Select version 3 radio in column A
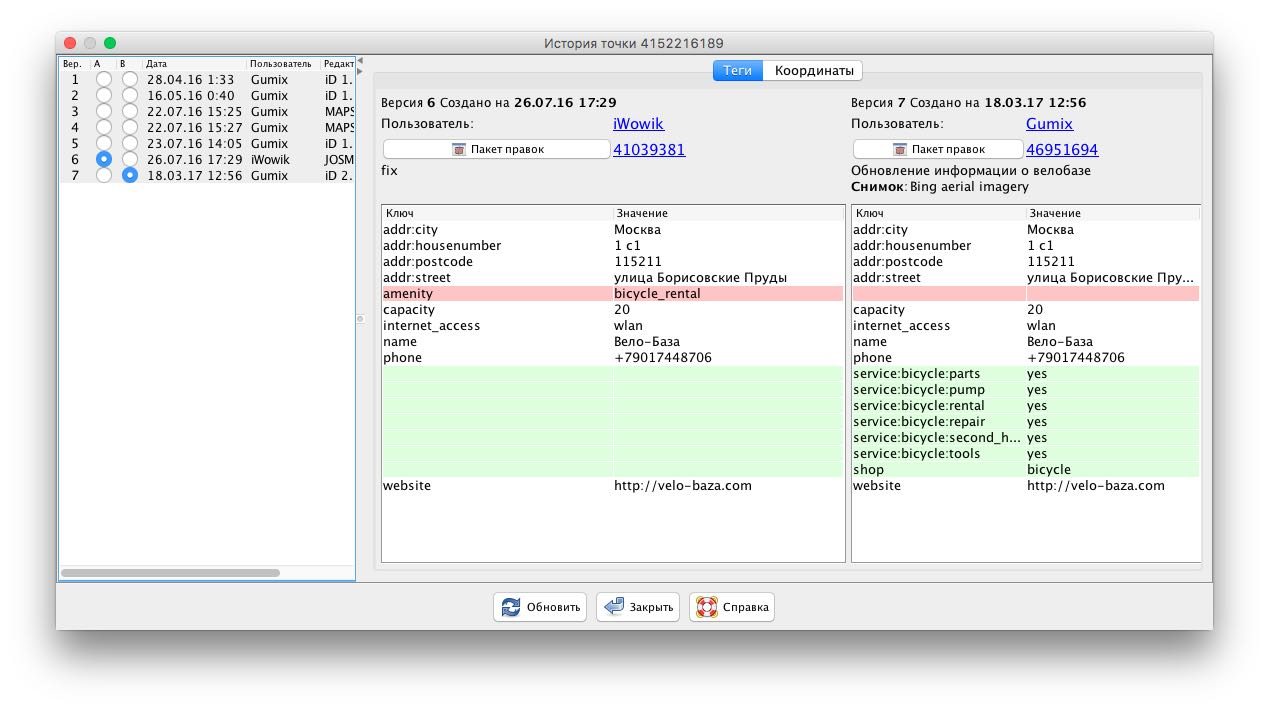 (x=103, y=111)
